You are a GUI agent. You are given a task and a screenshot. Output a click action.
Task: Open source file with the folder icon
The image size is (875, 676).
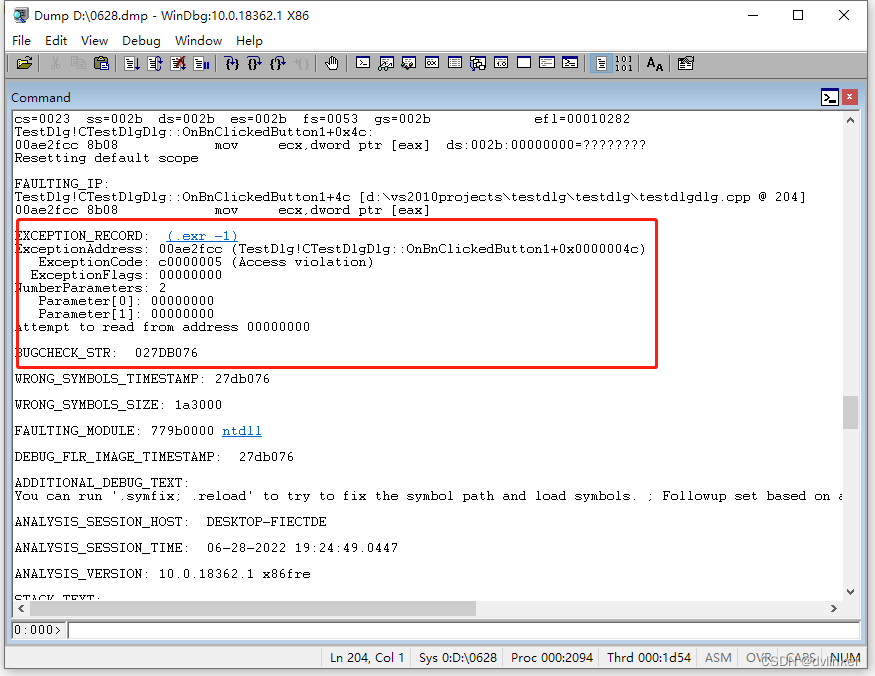coord(24,64)
